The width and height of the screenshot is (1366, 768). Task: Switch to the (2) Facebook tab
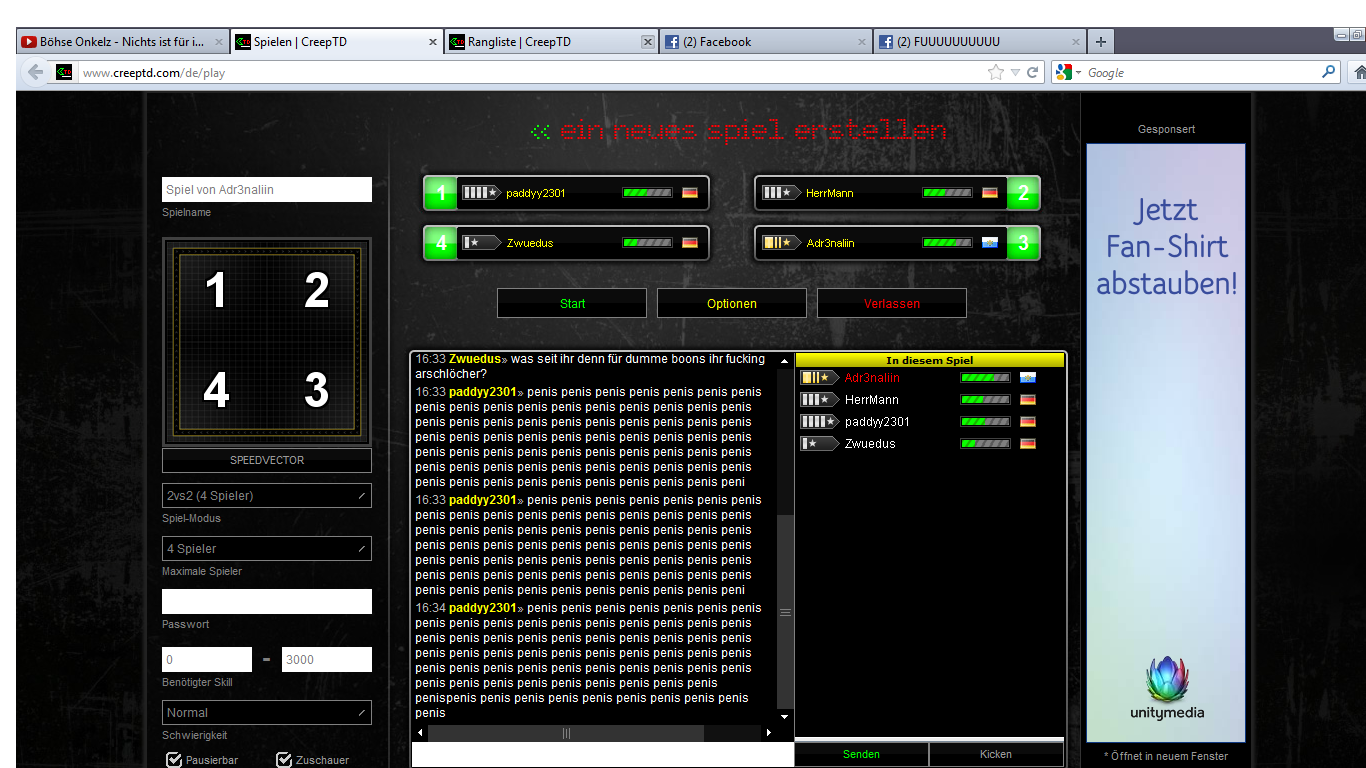pyautogui.click(x=765, y=42)
